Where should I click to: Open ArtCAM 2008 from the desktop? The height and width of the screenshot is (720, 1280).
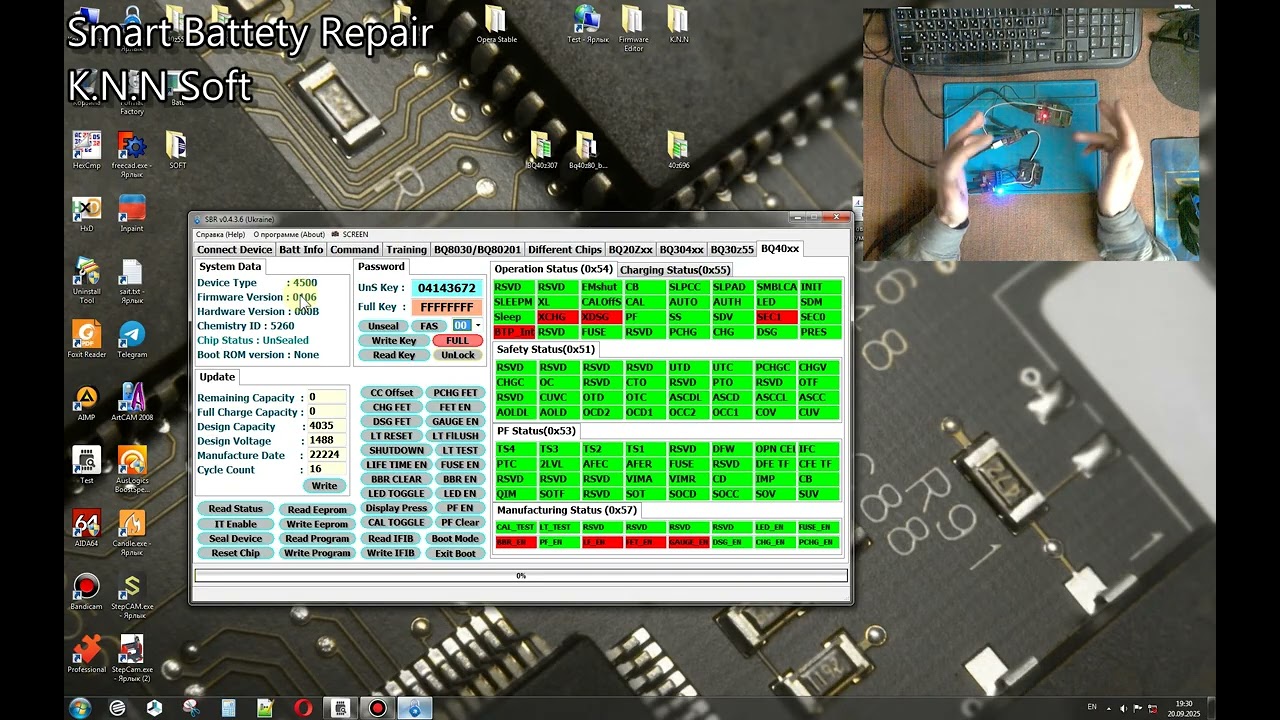tap(132, 402)
